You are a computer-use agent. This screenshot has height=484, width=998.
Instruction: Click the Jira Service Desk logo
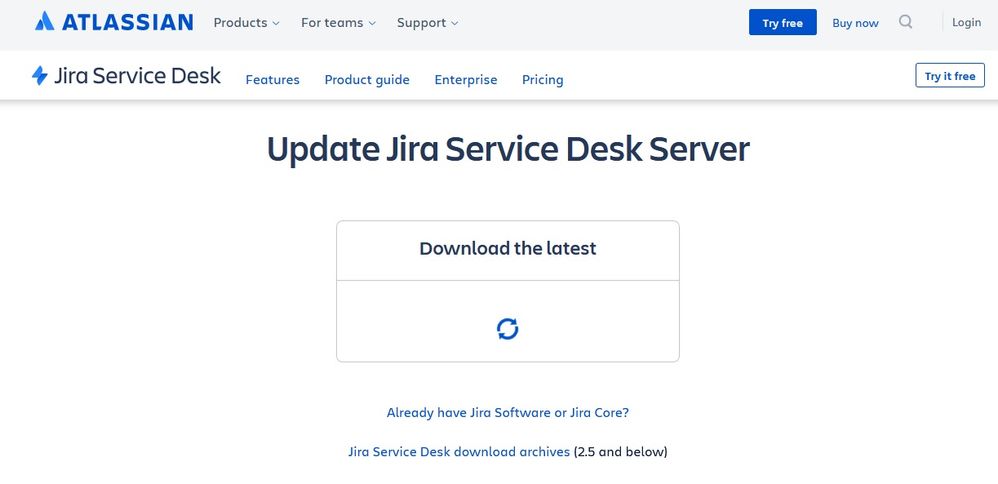[126, 76]
